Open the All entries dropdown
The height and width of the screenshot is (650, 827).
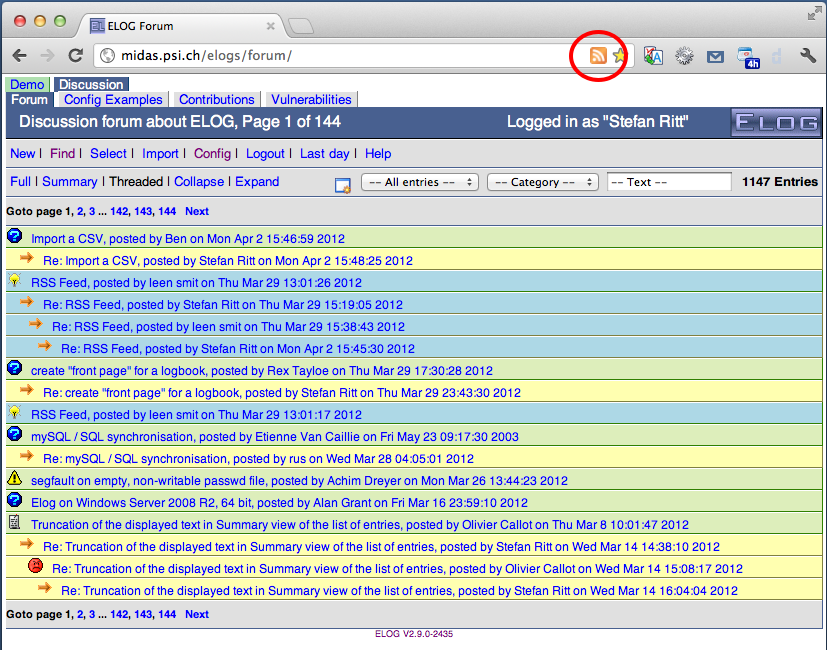(420, 182)
